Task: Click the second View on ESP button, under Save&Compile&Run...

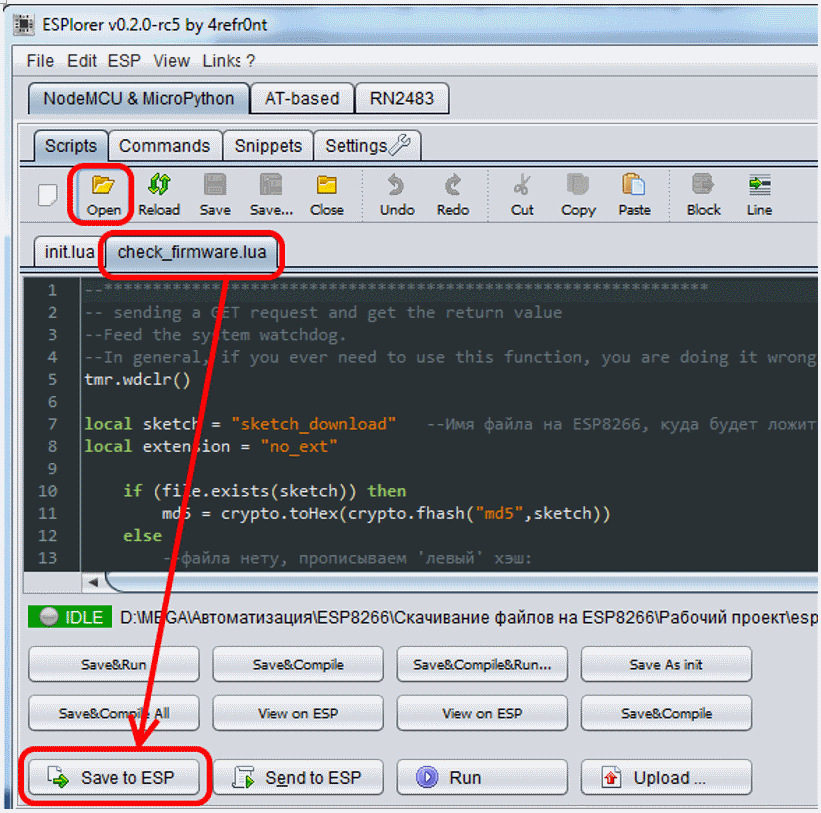Action: pos(482,713)
